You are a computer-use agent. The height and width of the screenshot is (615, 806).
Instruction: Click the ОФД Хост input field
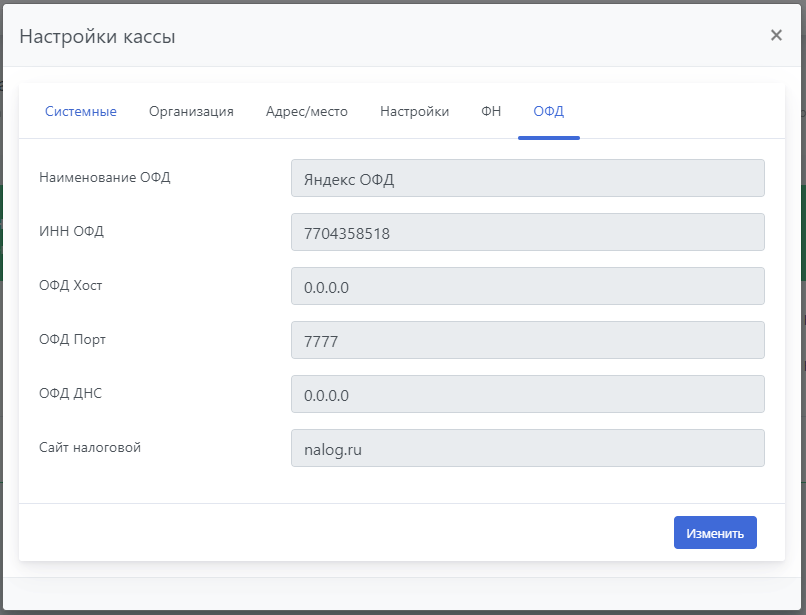(x=527, y=287)
